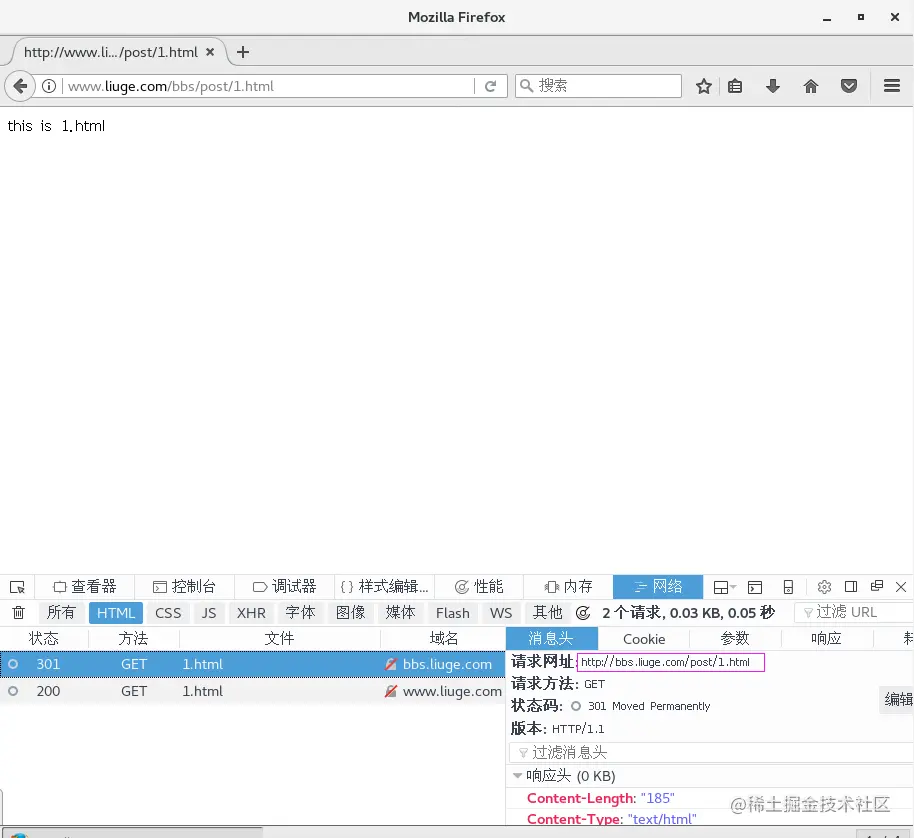This screenshot has height=838, width=914.
Task: Open the 响应 response detail tab
Action: pos(827,639)
